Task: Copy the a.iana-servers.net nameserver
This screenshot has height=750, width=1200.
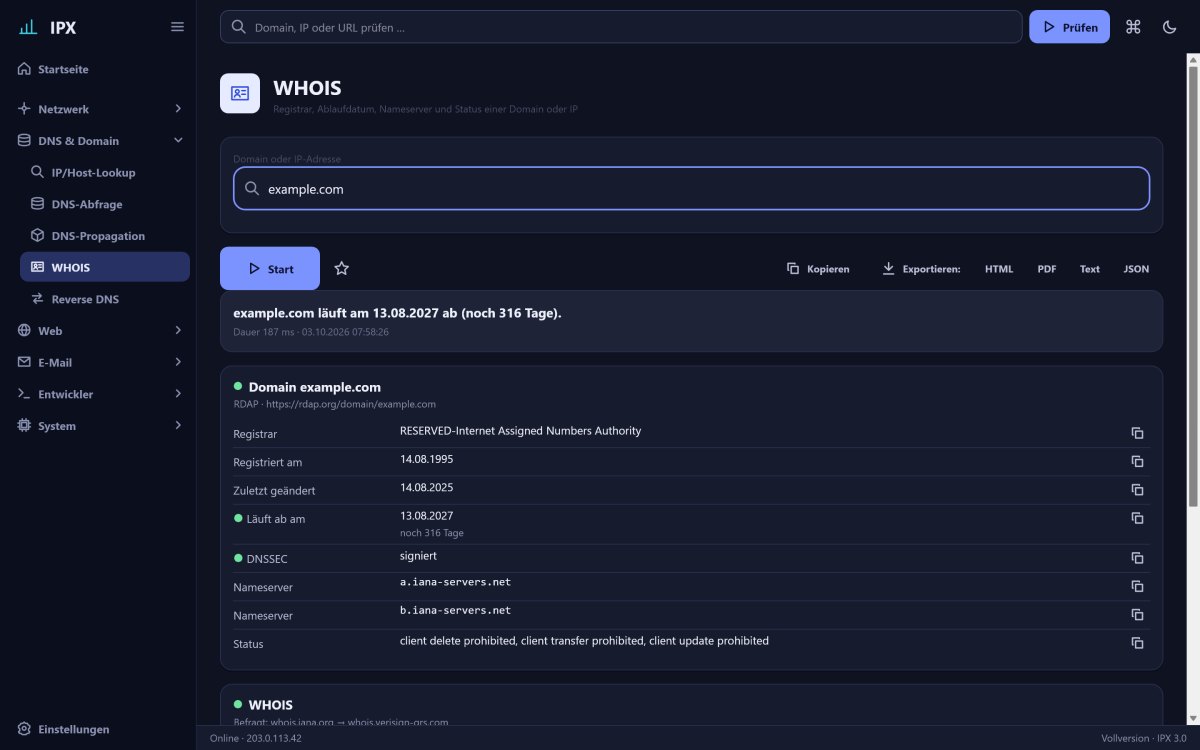Action: (x=1137, y=586)
